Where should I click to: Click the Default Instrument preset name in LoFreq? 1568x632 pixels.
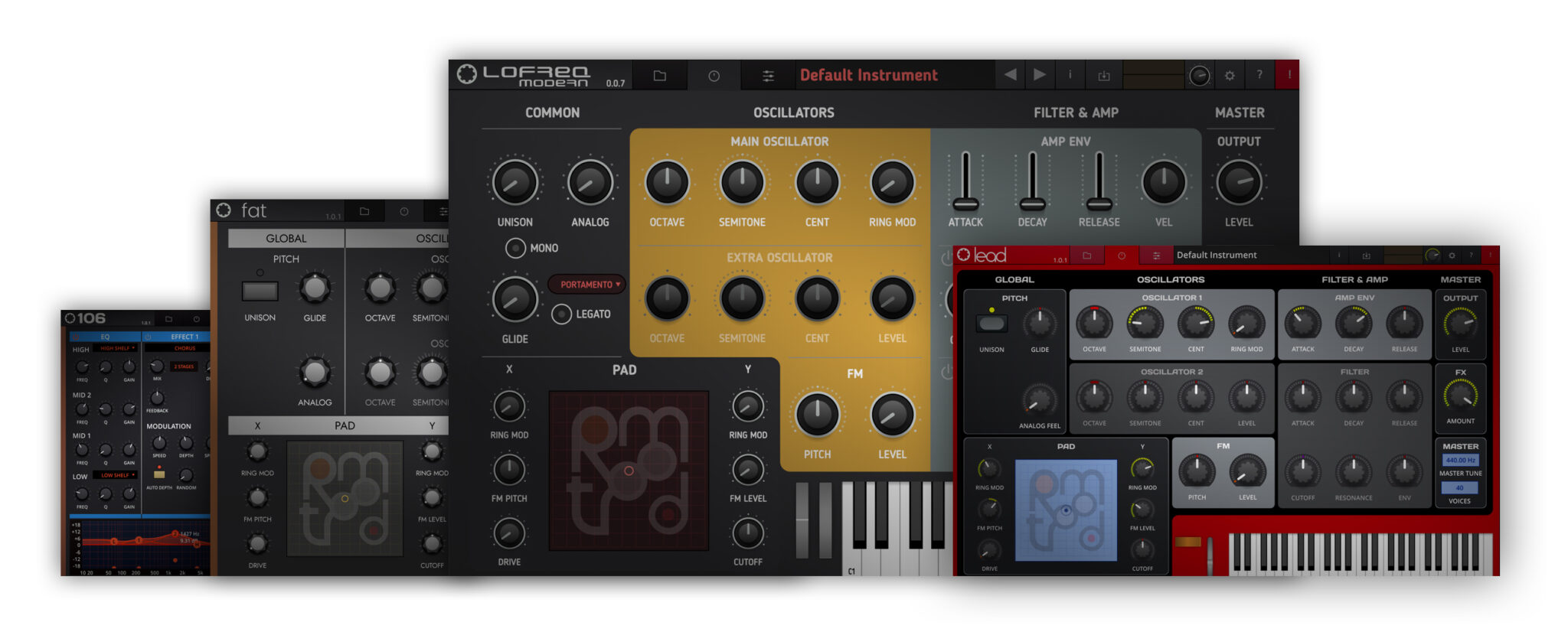pos(868,75)
